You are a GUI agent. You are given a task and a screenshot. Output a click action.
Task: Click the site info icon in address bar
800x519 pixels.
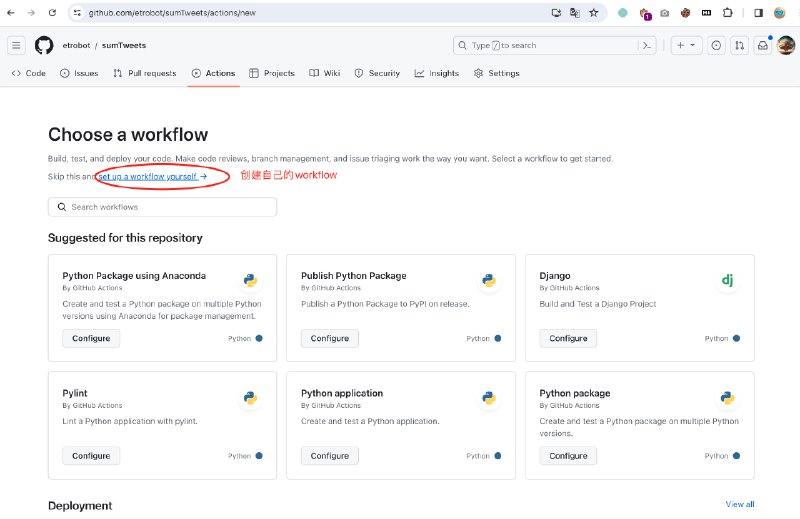[77, 13]
